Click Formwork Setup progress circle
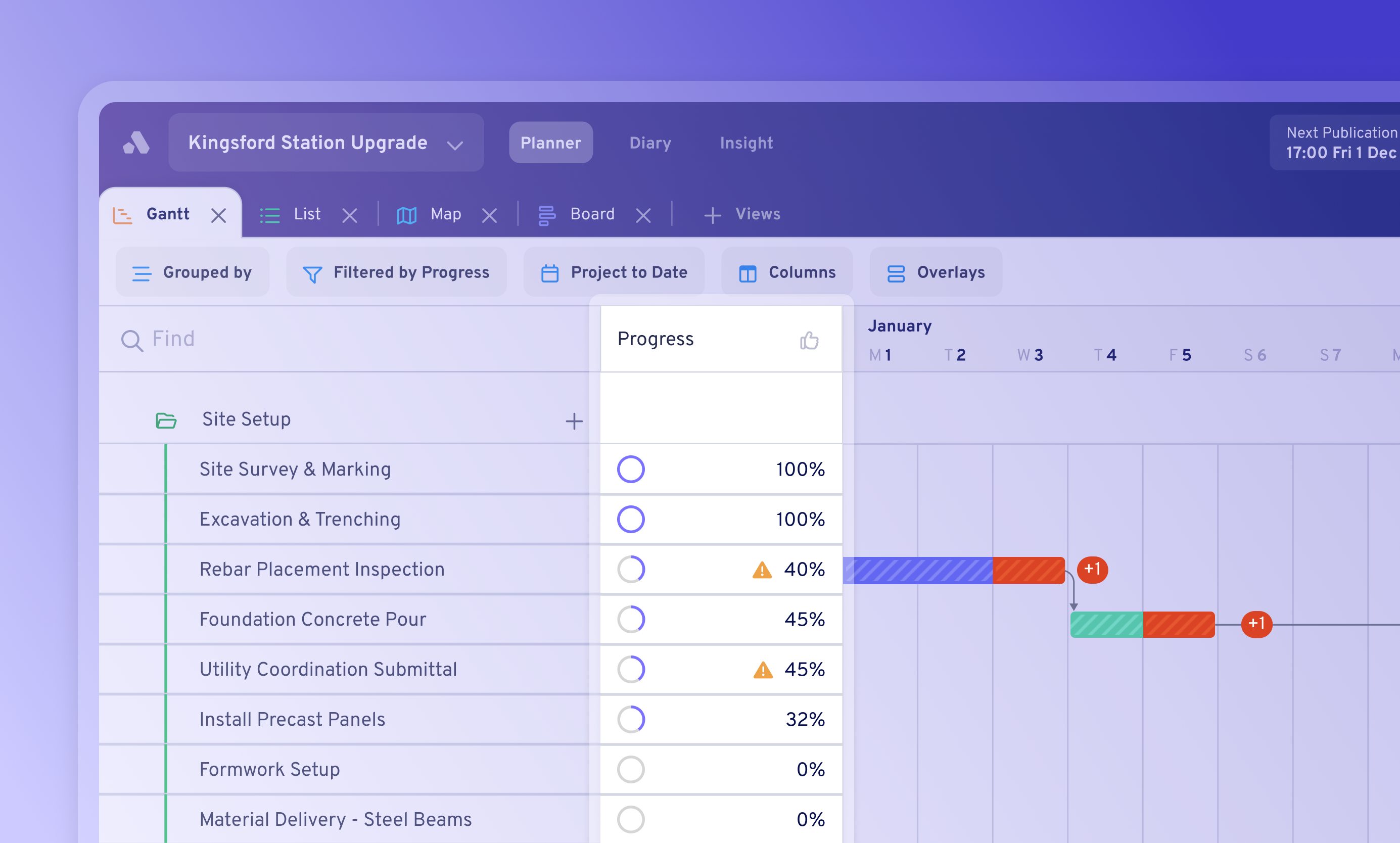Screen dimensions: 1400x843 [x=631, y=770]
